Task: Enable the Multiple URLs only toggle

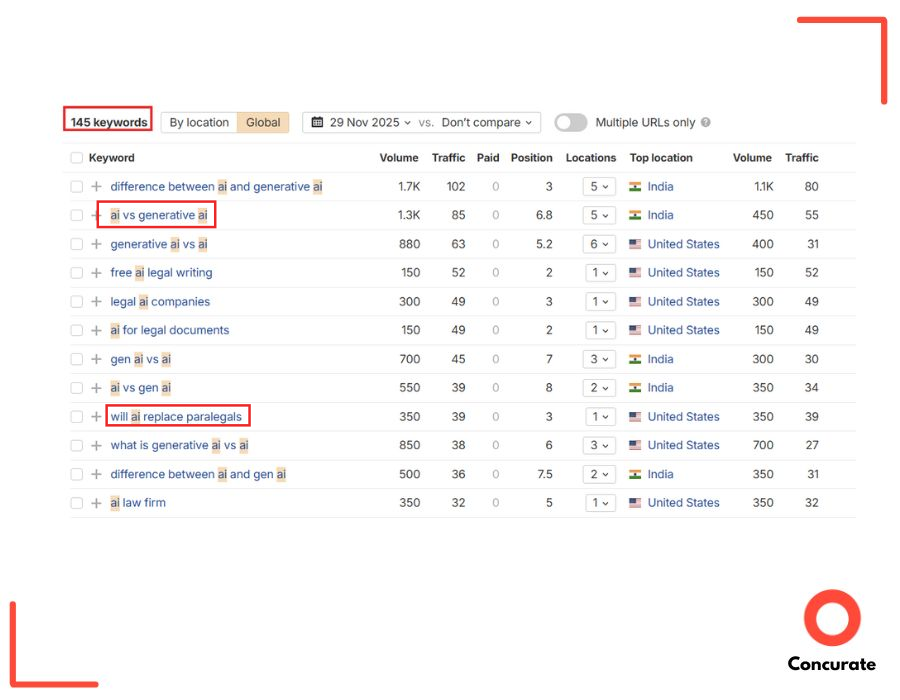Action: (570, 122)
